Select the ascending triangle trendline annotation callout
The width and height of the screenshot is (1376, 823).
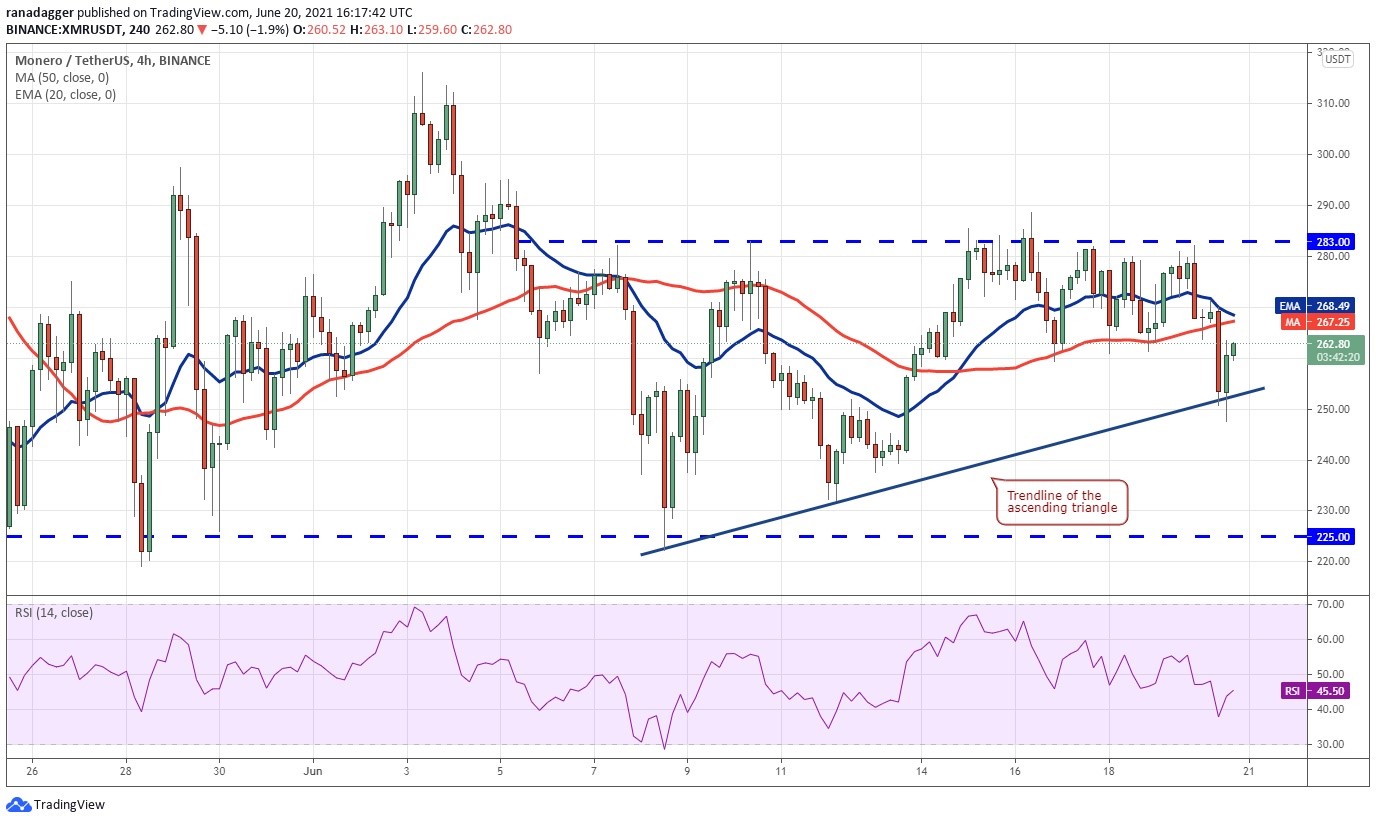coord(1062,502)
